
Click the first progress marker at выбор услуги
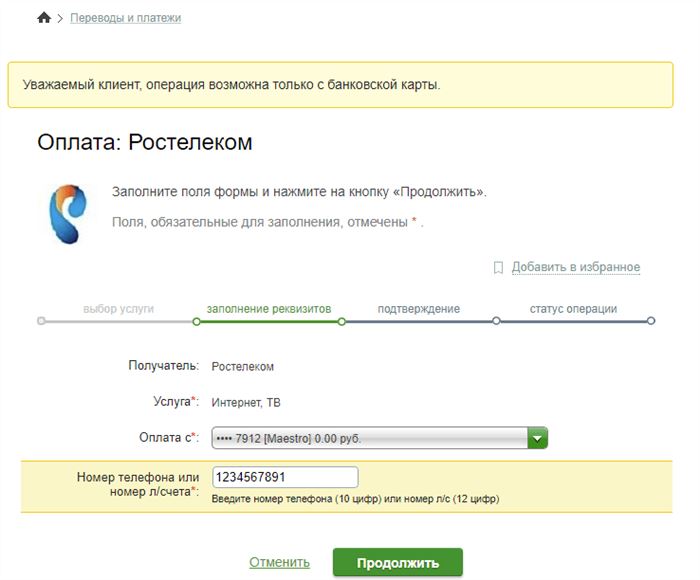(41, 321)
